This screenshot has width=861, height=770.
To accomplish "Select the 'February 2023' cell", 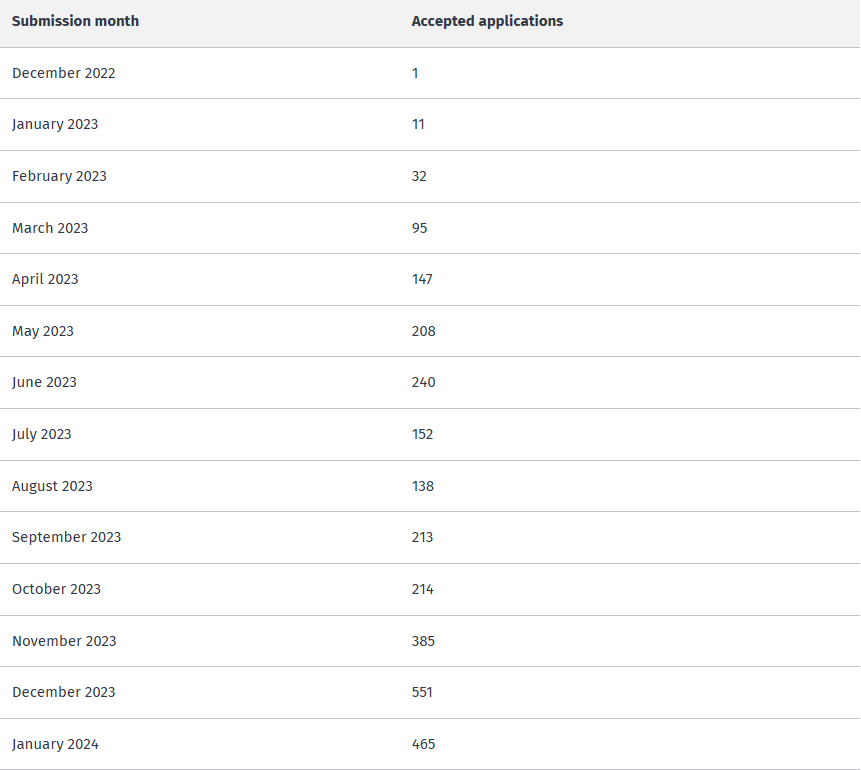I will 59,176.
